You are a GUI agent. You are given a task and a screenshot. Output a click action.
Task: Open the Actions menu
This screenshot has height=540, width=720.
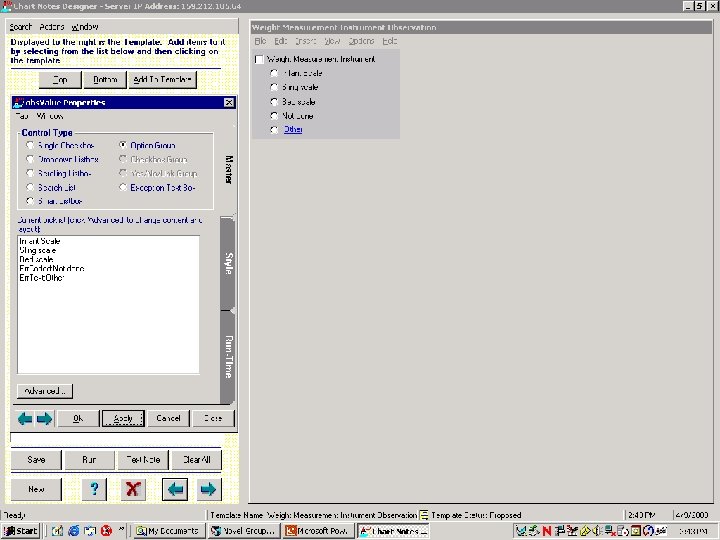coord(51,27)
